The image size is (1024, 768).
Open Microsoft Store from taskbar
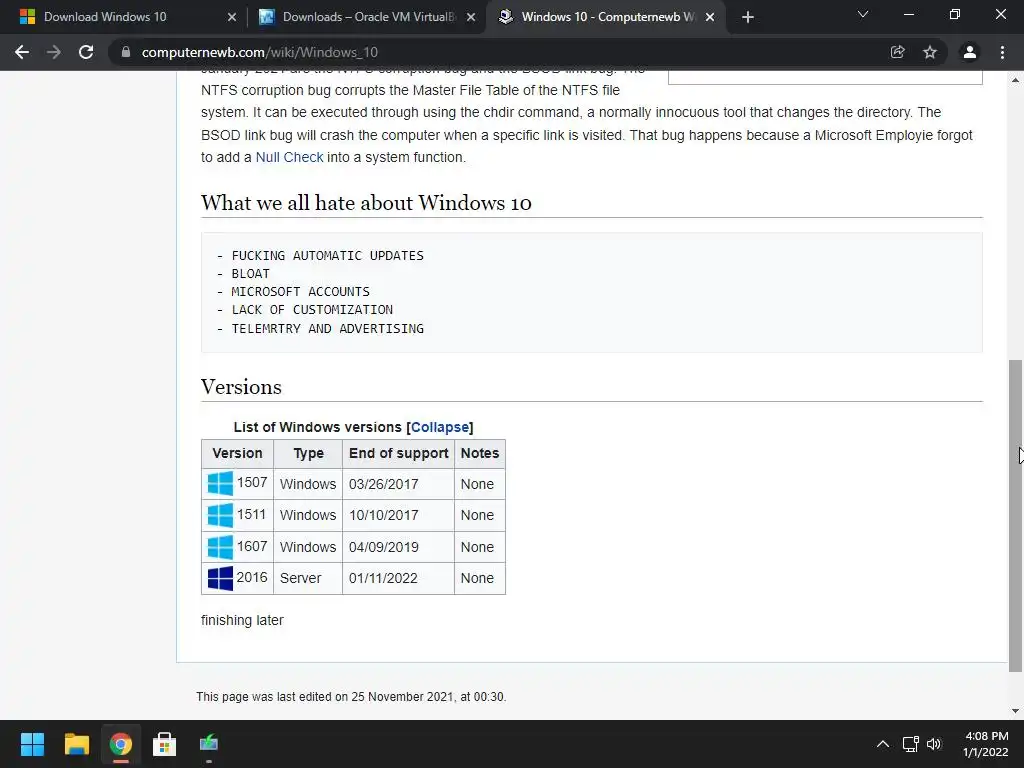point(164,744)
